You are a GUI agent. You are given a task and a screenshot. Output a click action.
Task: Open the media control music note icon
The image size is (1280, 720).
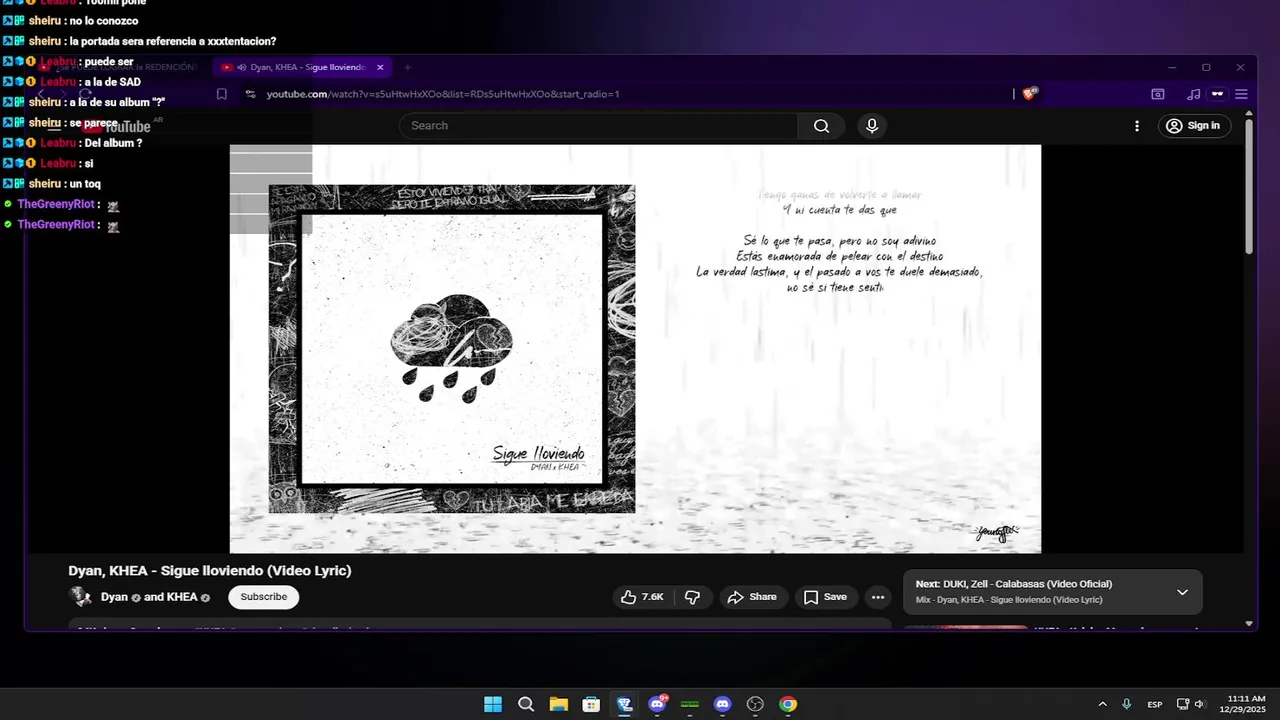tap(1193, 94)
